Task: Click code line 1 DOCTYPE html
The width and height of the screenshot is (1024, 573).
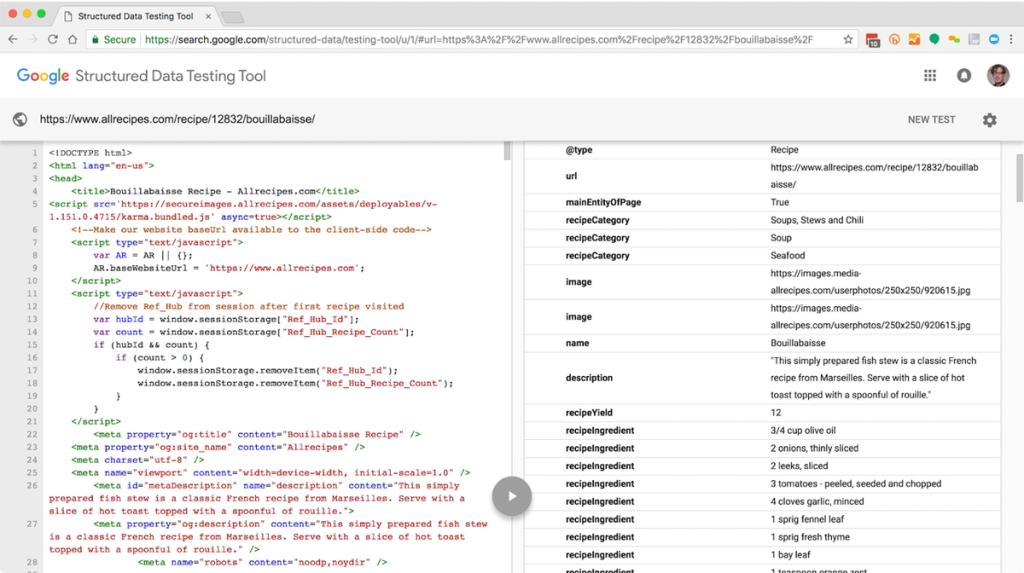Action: 90,153
